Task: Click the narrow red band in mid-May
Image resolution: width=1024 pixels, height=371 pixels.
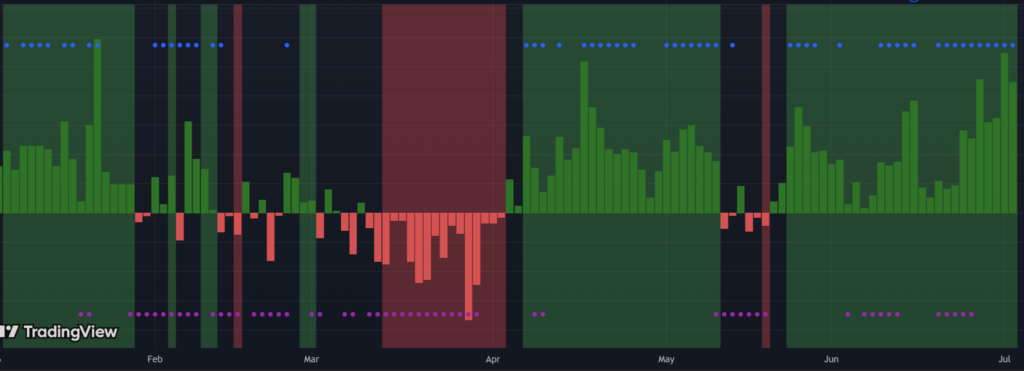Action: (765, 176)
